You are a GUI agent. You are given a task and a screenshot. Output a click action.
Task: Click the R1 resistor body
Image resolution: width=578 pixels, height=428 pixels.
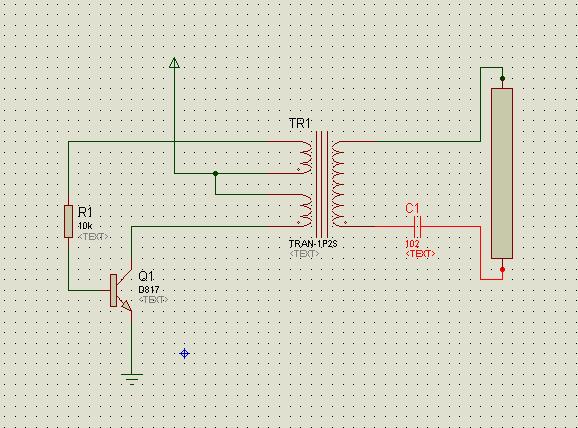tap(69, 221)
